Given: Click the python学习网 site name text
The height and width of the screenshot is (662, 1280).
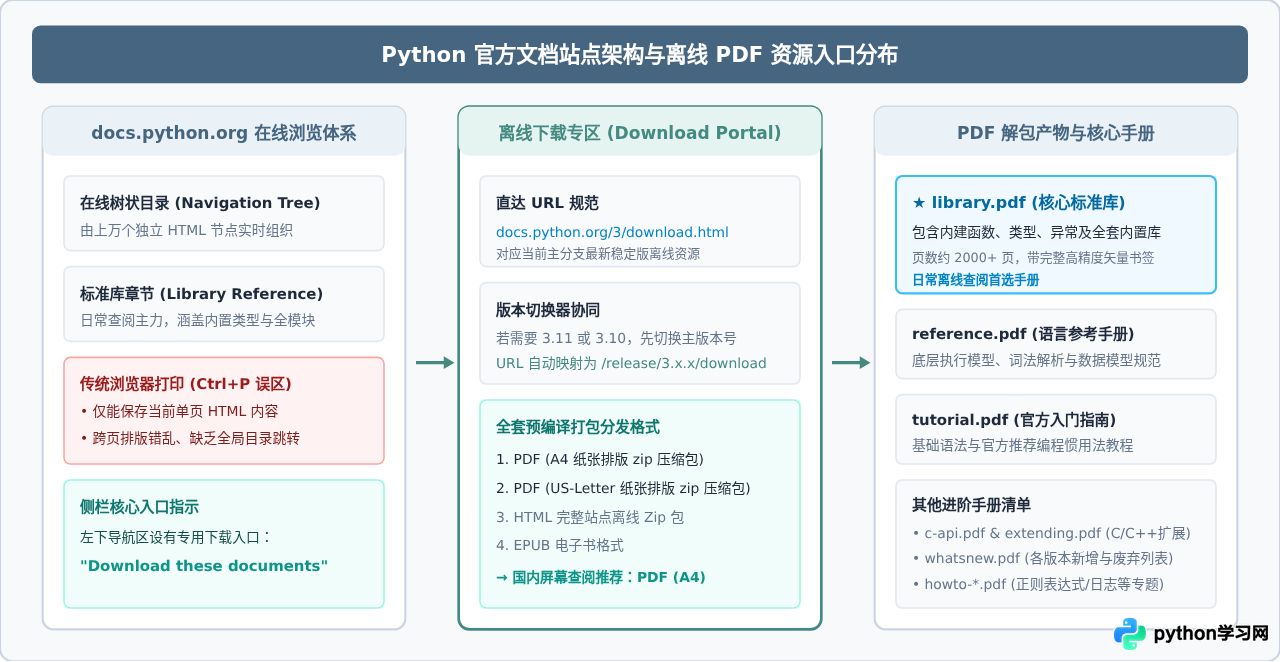Looking at the screenshot, I should coord(1211,634).
